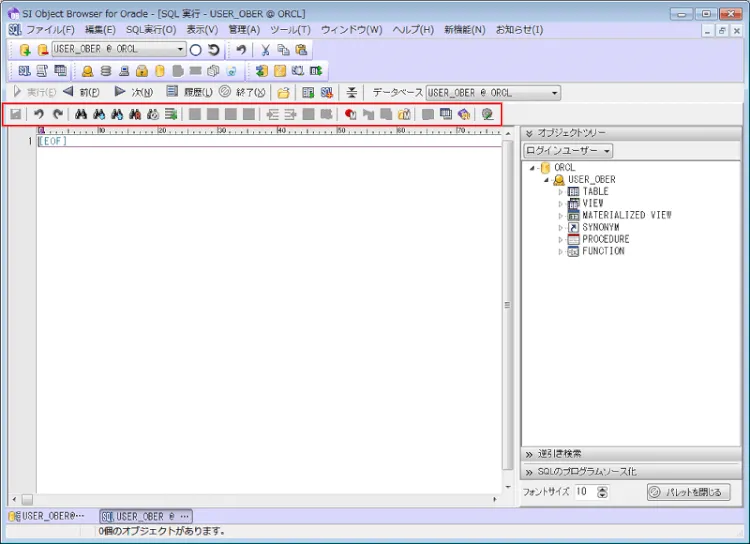750x544 pixels.
Task: Click the red replace binoculars icon
Action: point(135,114)
